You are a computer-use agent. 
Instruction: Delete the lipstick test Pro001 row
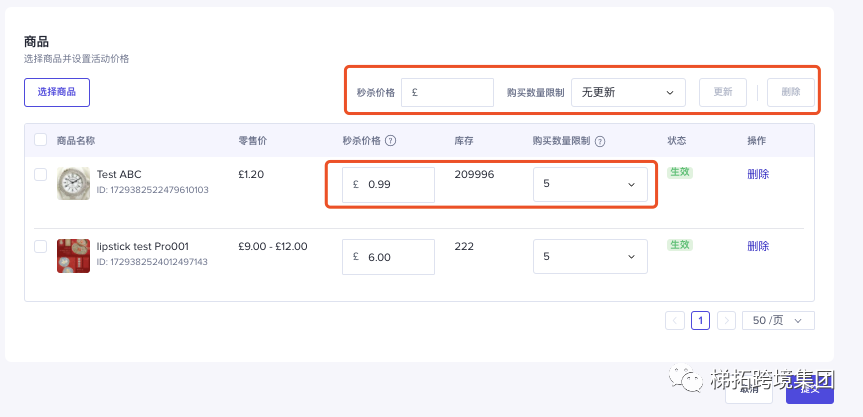pyautogui.click(x=758, y=246)
